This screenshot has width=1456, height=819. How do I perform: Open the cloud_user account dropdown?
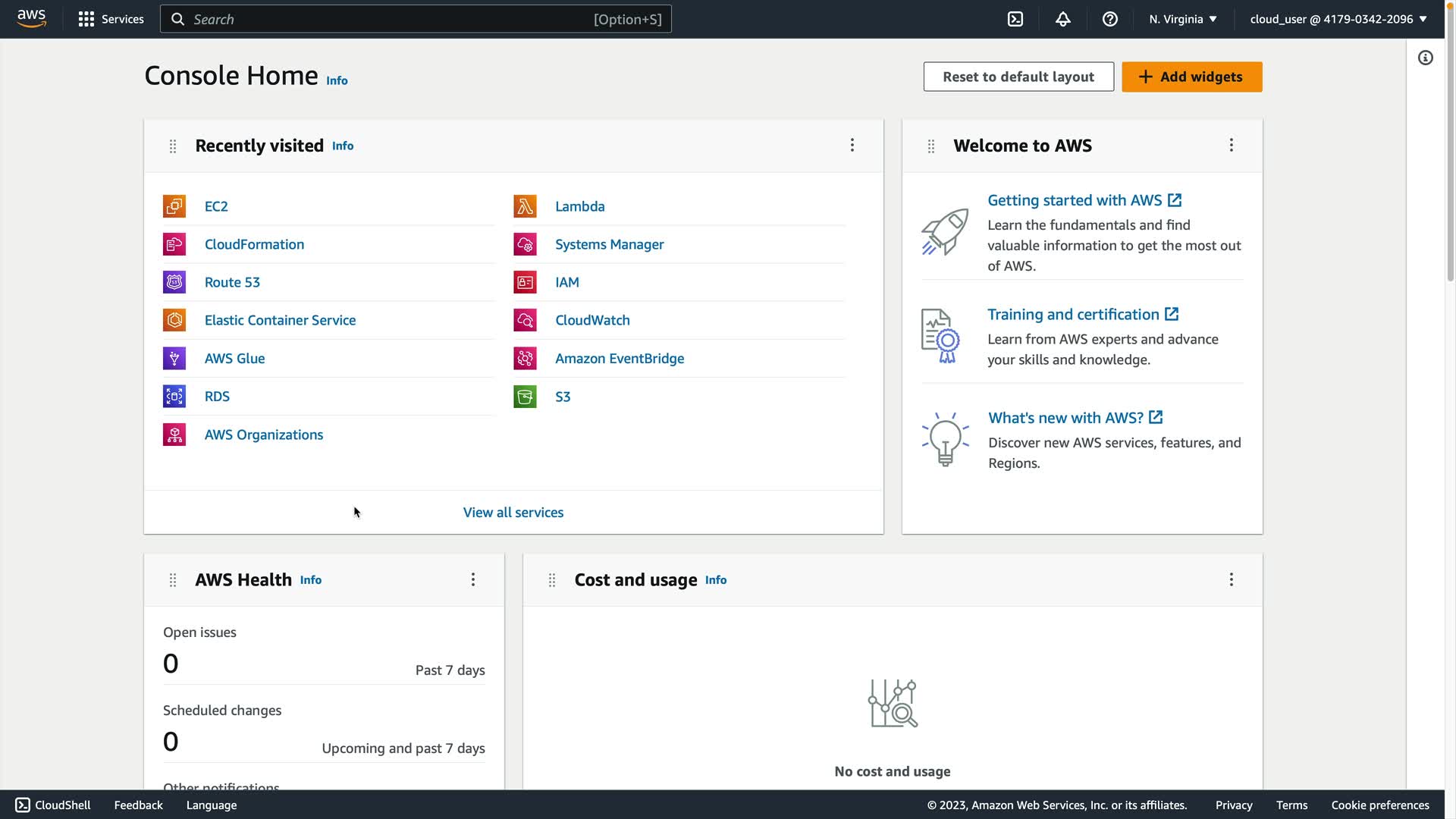coord(1338,19)
